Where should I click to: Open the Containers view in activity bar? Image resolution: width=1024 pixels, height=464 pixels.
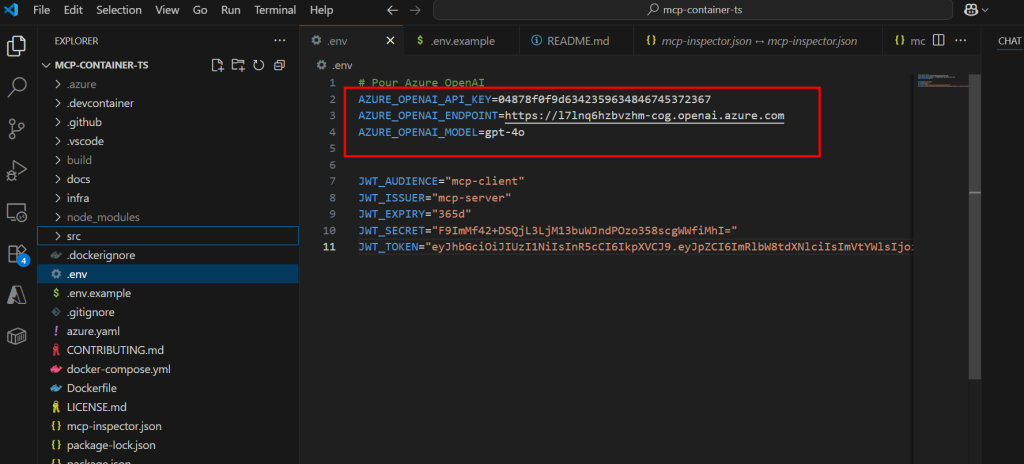[16, 337]
